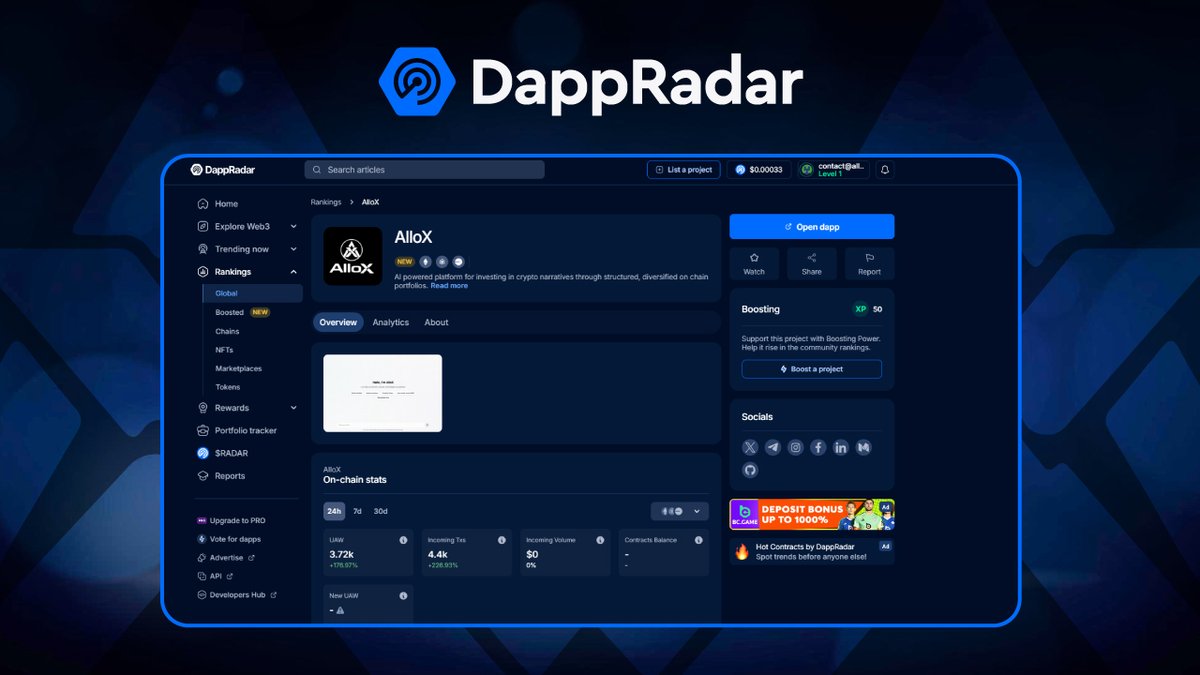Viewport: 1200px width, 675px height.
Task: Switch to the About tab
Action: tap(436, 322)
